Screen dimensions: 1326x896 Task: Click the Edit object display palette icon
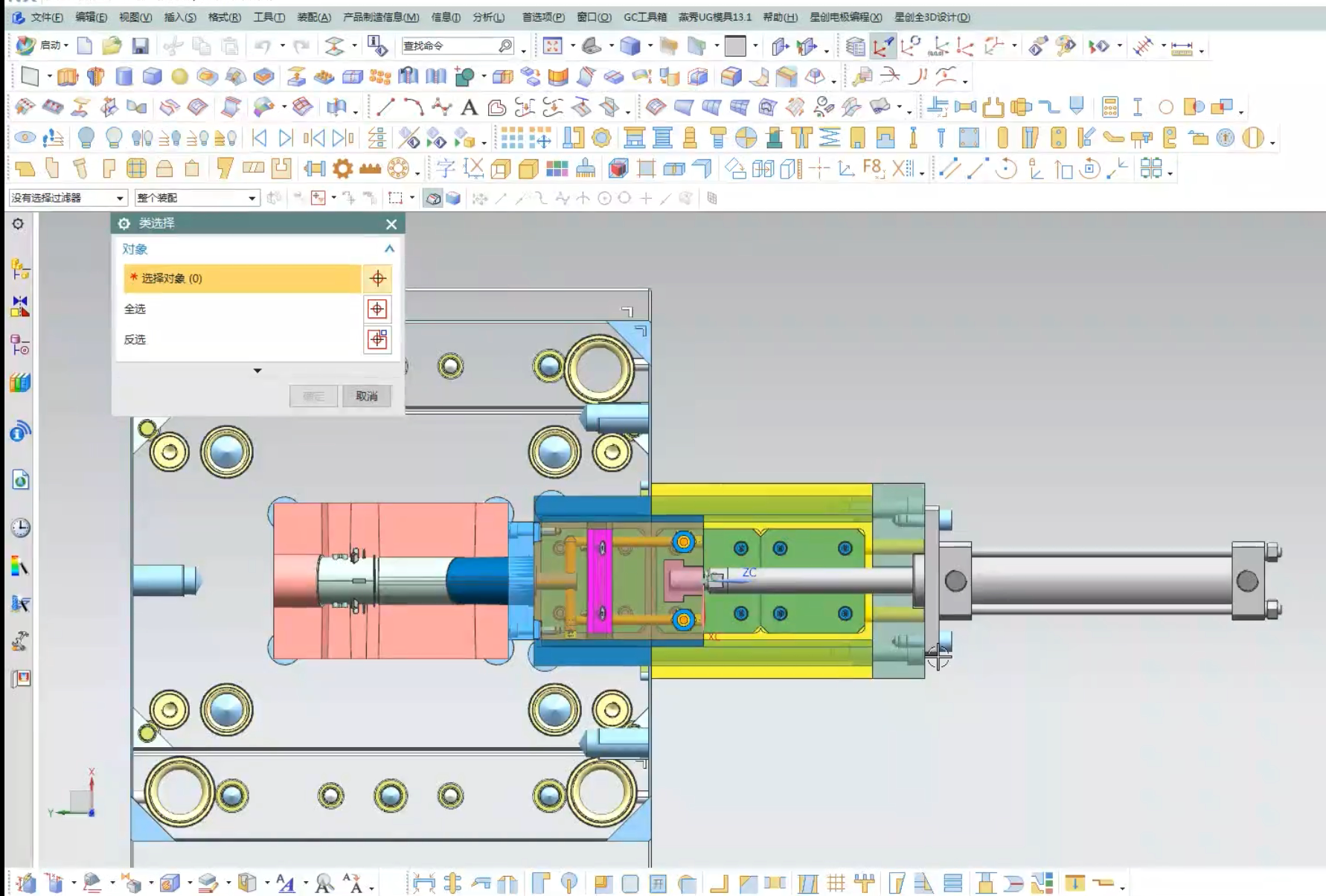pyautogui.click(x=1065, y=47)
